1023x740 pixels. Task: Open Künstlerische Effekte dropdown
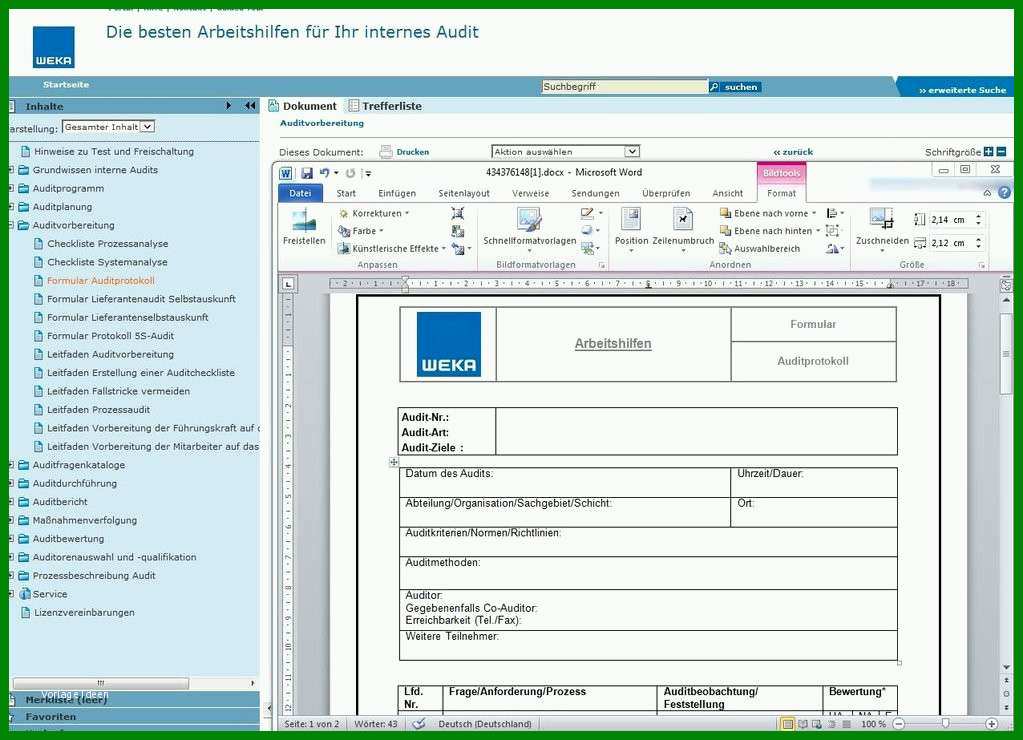(391, 249)
